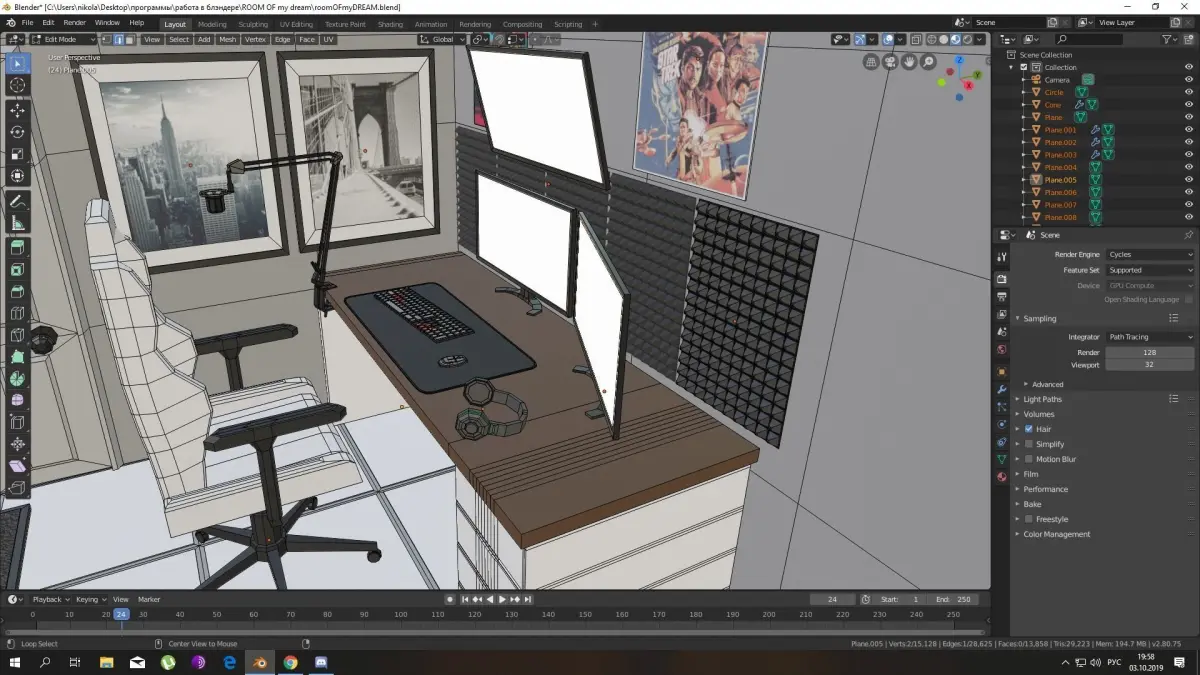1200x675 pixels.
Task: Open the Feature Set dropdown
Action: (x=1149, y=270)
